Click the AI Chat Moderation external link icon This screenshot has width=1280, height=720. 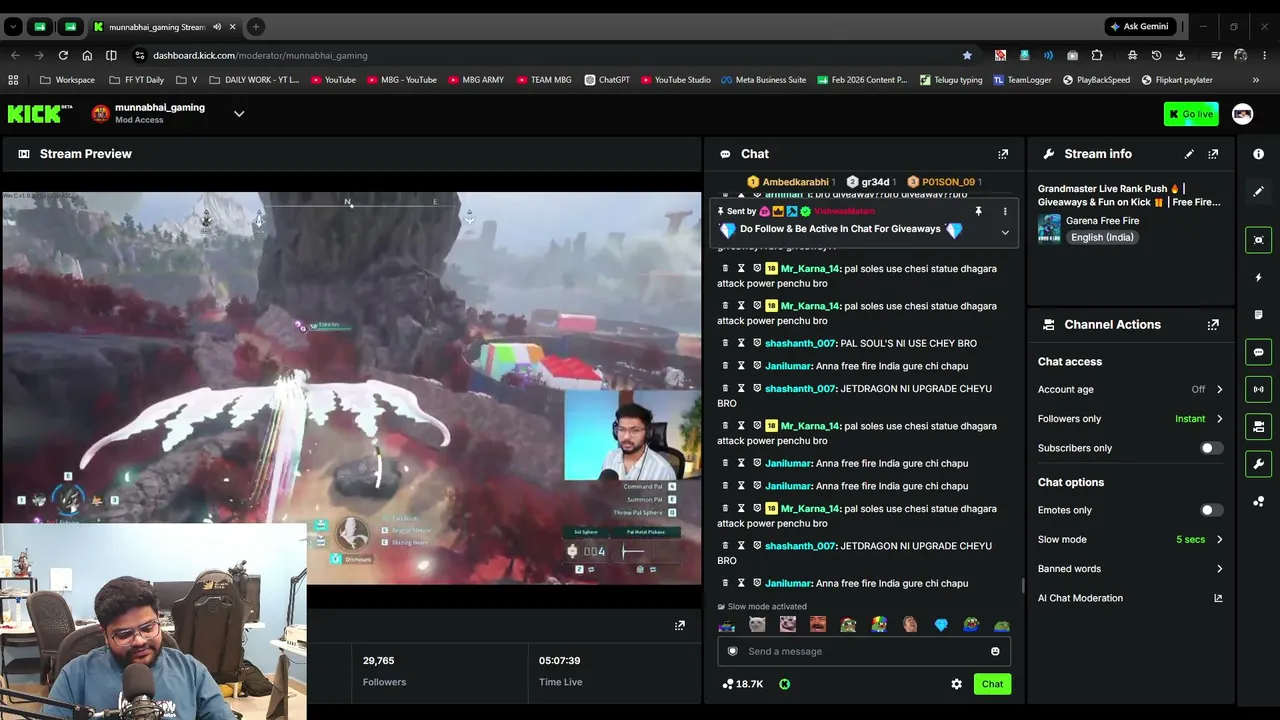[1218, 598]
